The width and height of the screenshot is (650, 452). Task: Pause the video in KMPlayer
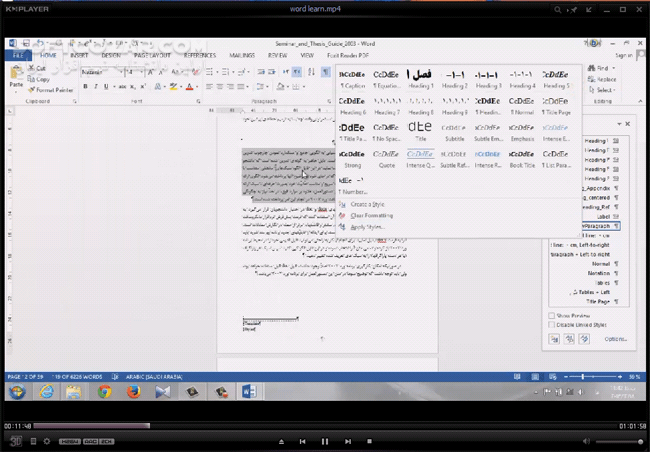point(324,441)
